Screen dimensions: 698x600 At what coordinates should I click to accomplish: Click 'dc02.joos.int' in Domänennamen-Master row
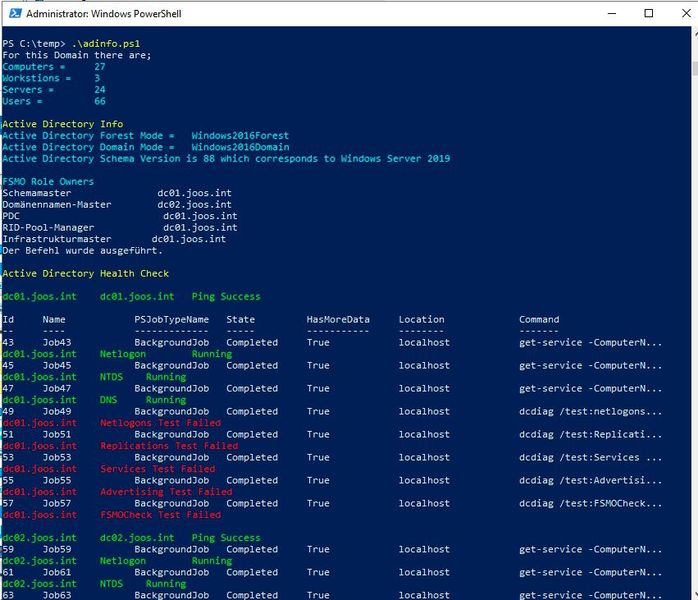click(x=195, y=205)
